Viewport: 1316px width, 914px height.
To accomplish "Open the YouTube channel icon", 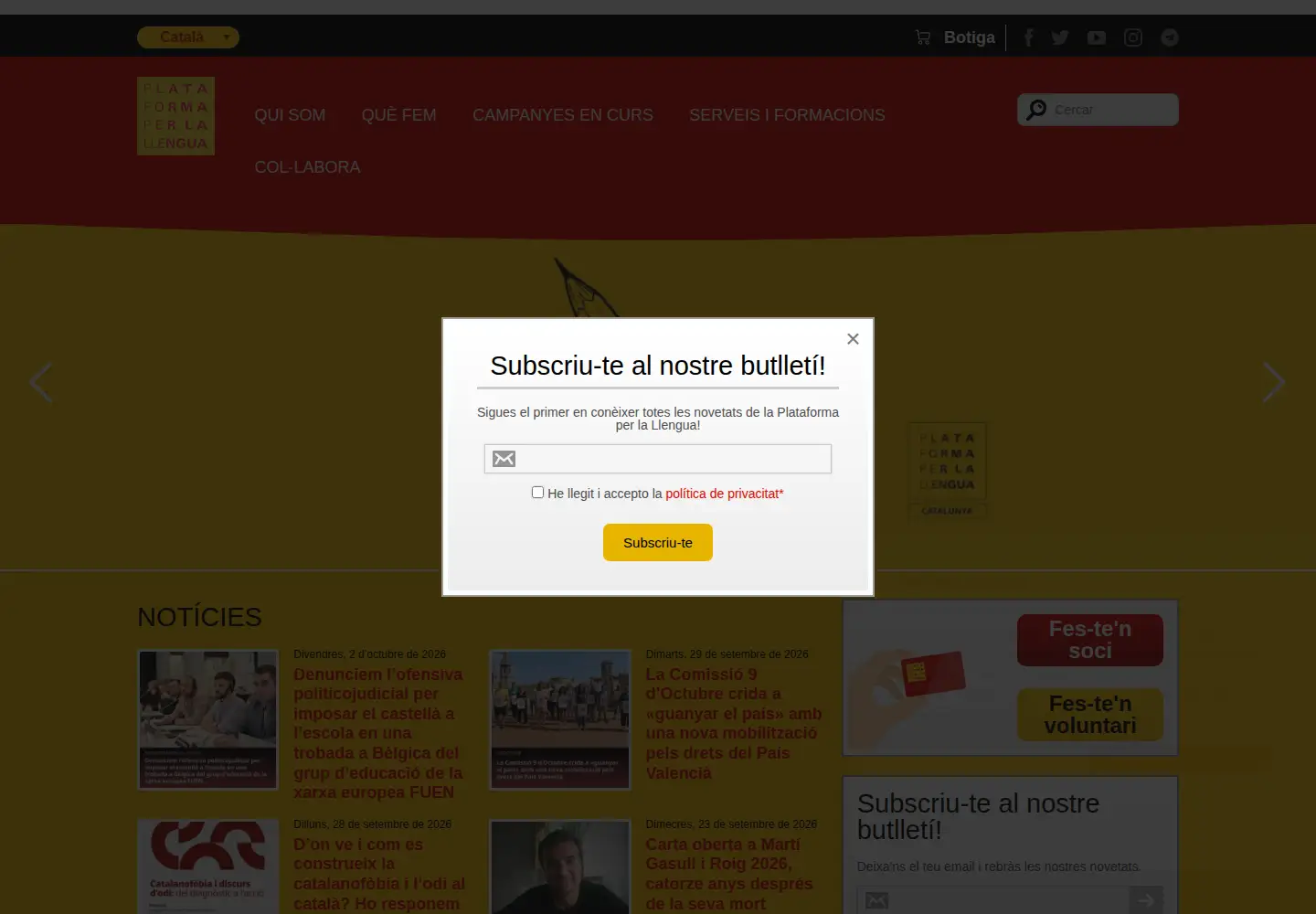I will [1097, 37].
